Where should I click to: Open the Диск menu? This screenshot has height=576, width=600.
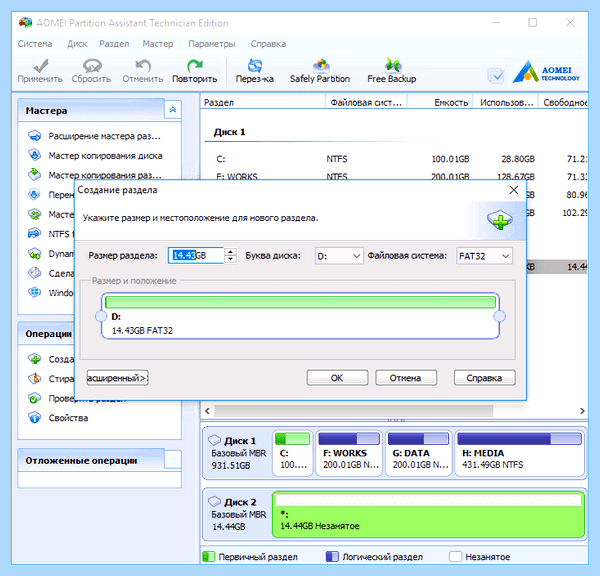click(77, 44)
